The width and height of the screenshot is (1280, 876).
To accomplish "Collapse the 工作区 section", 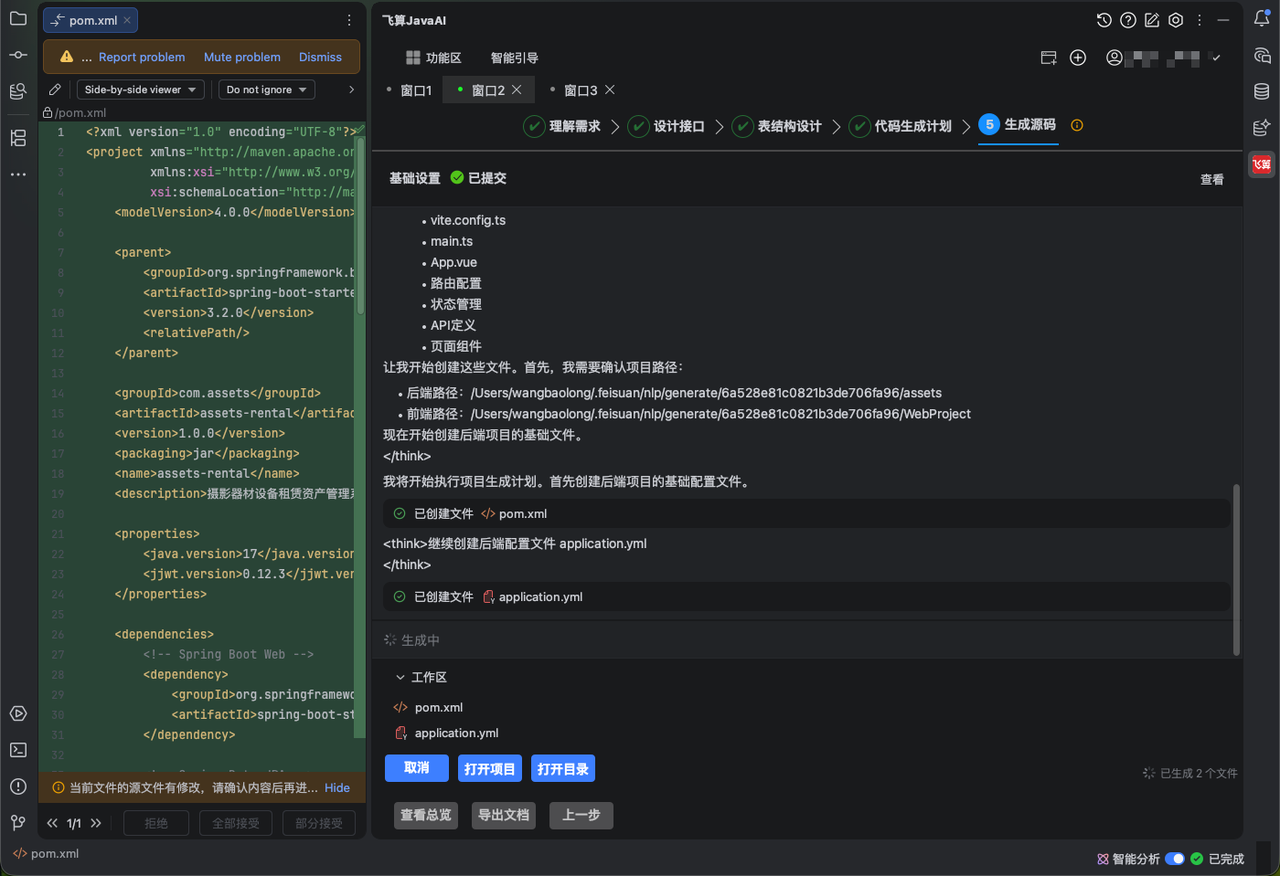I will 401,677.
